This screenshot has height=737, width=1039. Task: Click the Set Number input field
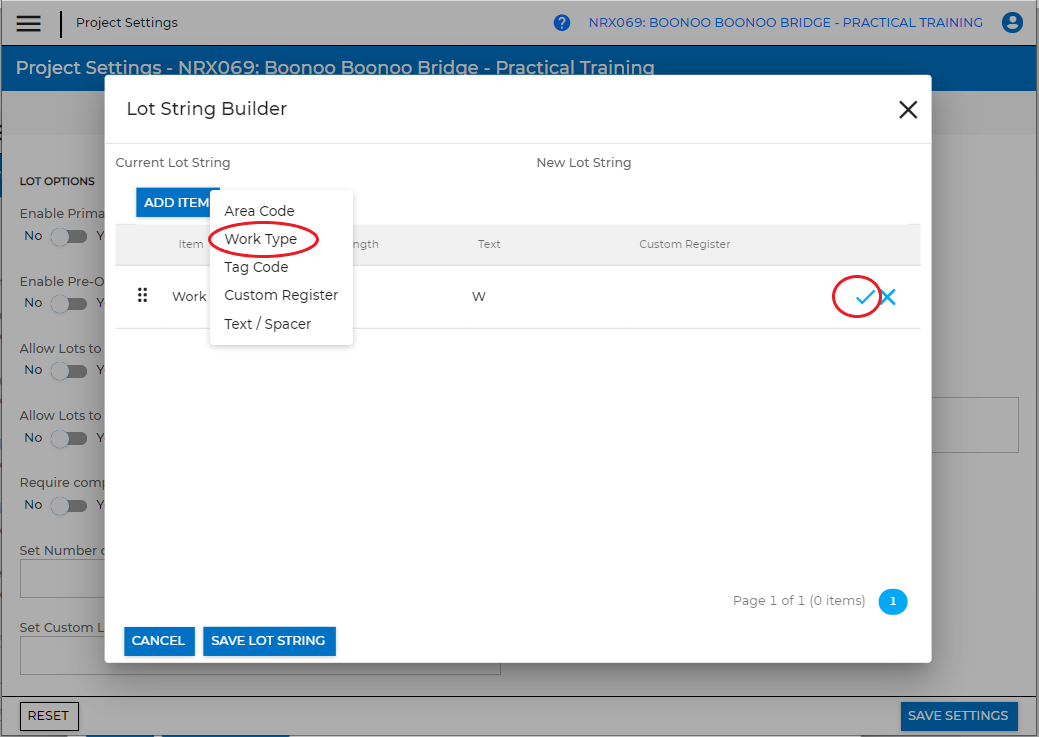(x=62, y=579)
